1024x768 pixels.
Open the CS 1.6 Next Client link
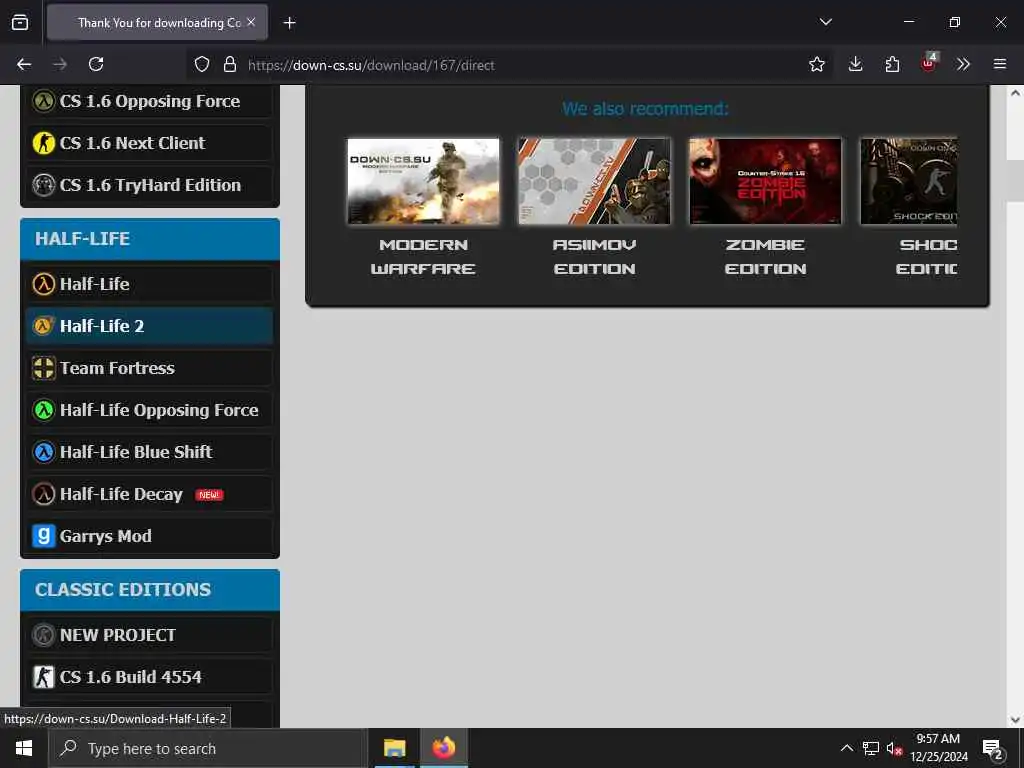(x=150, y=143)
